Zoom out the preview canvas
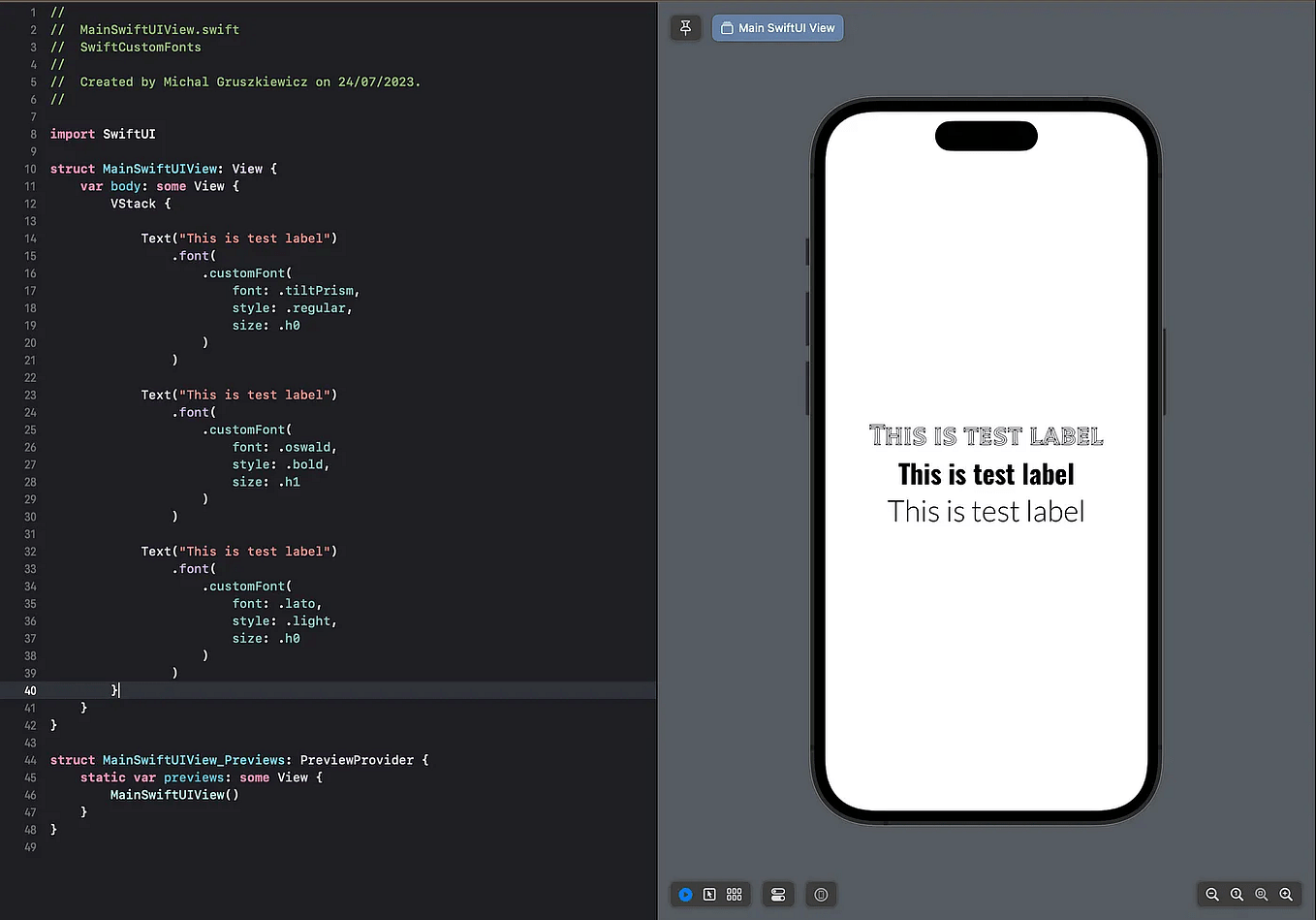Screen dimensions: 1316x920 (1212, 894)
